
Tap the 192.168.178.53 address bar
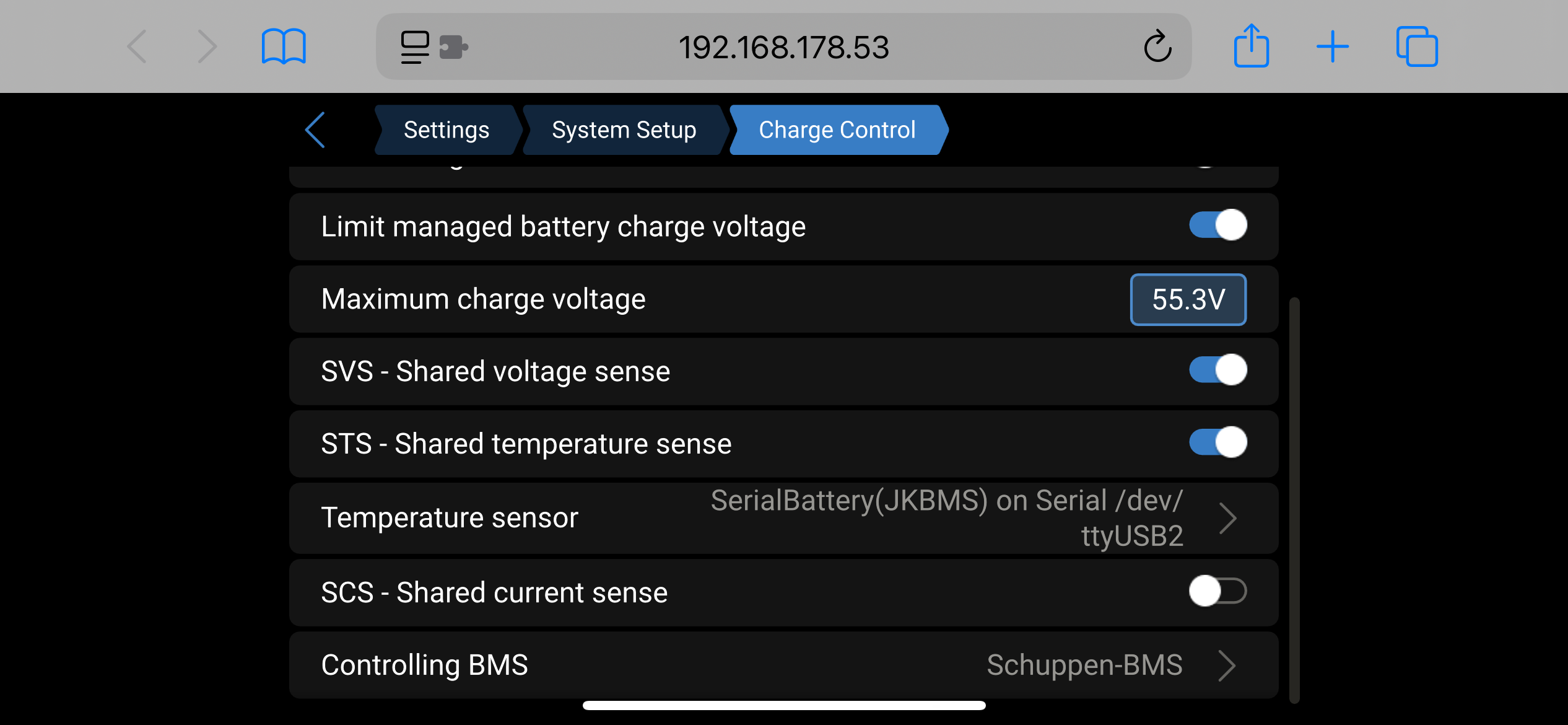pyautogui.click(x=783, y=47)
